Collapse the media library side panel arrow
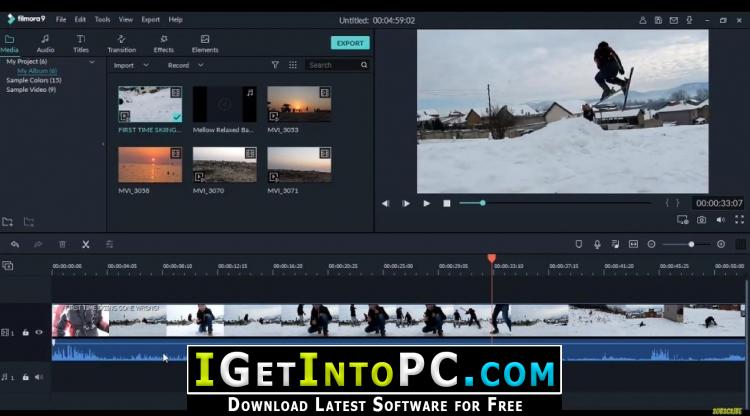The width and height of the screenshot is (750, 416). tap(103, 144)
